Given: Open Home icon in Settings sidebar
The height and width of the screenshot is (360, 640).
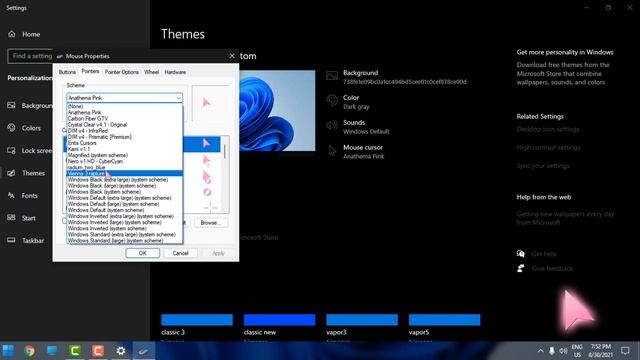Looking at the screenshot, I should click(x=11, y=34).
